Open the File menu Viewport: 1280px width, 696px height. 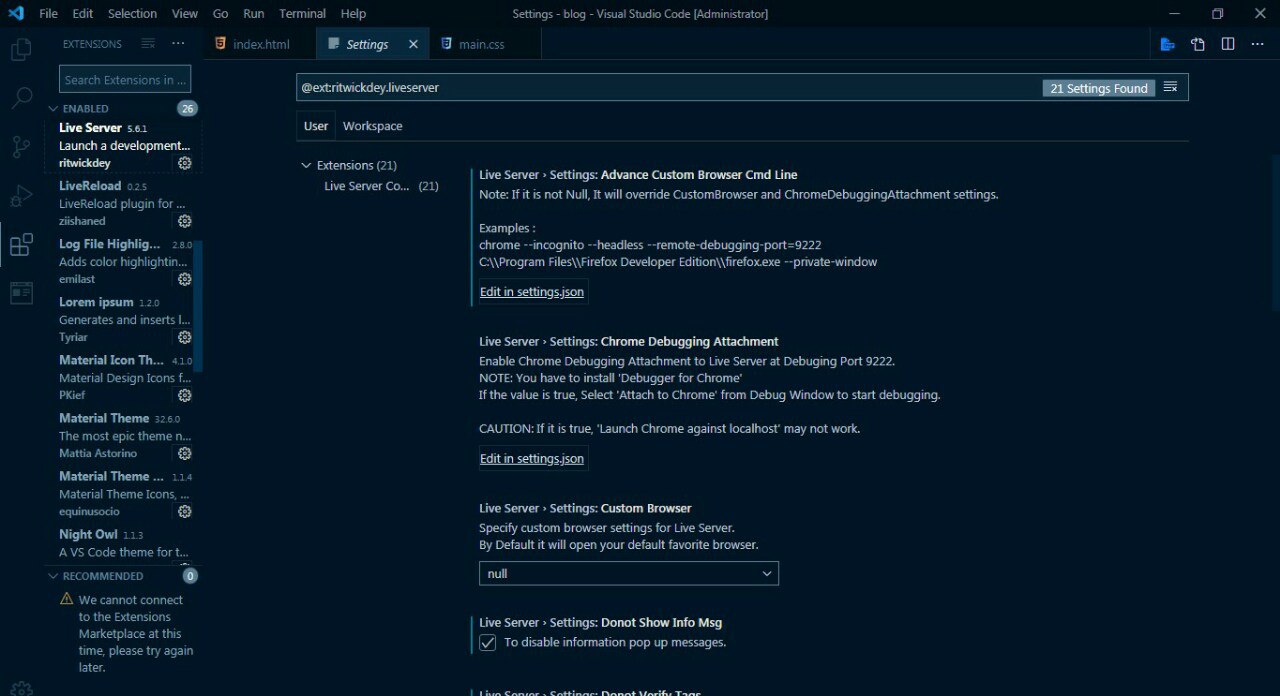pos(48,14)
